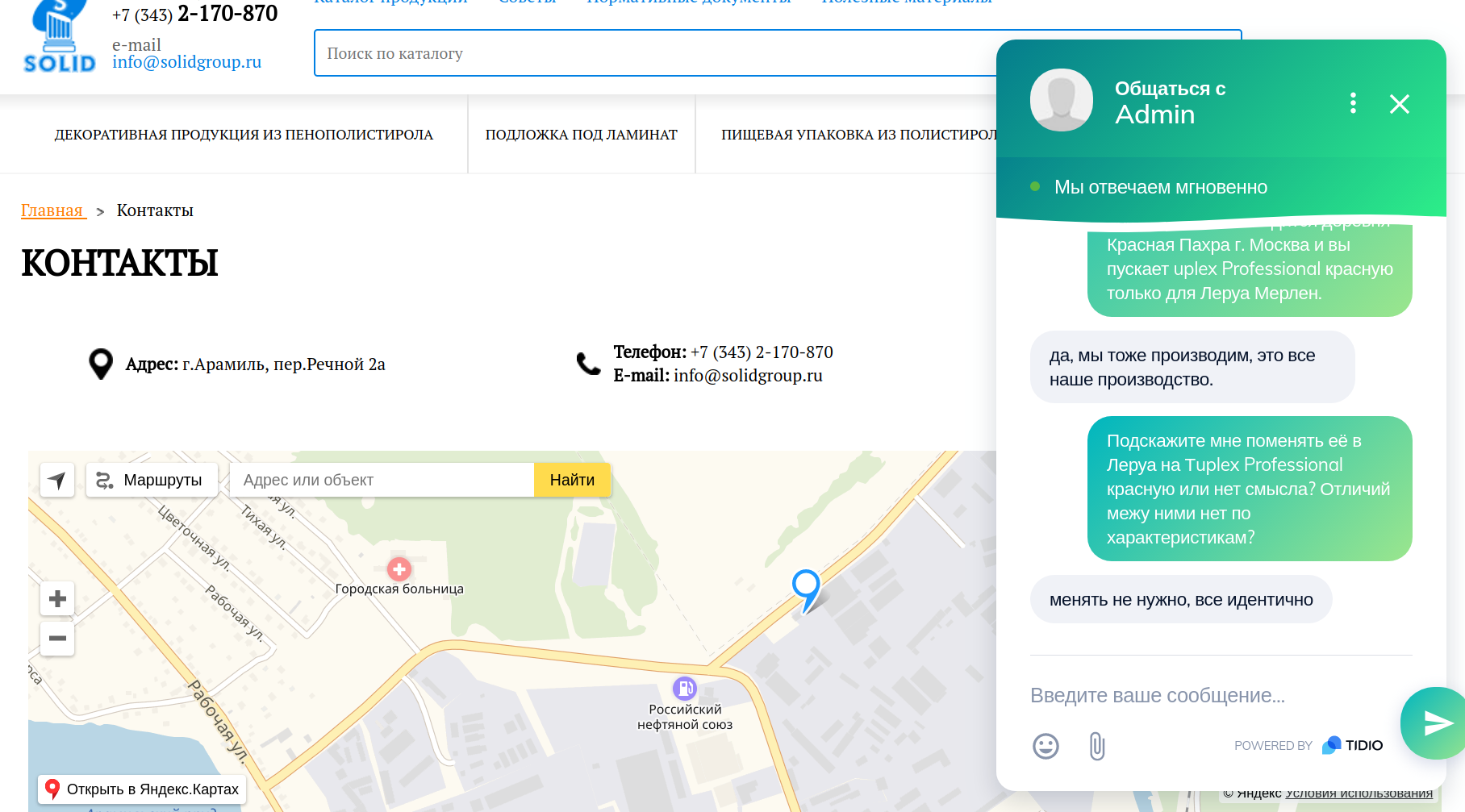Image resolution: width=1465 pixels, height=812 pixels.
Task: Click the Контакты breadcrumb text
Action: pyautogui.click(x=155, y=210)
